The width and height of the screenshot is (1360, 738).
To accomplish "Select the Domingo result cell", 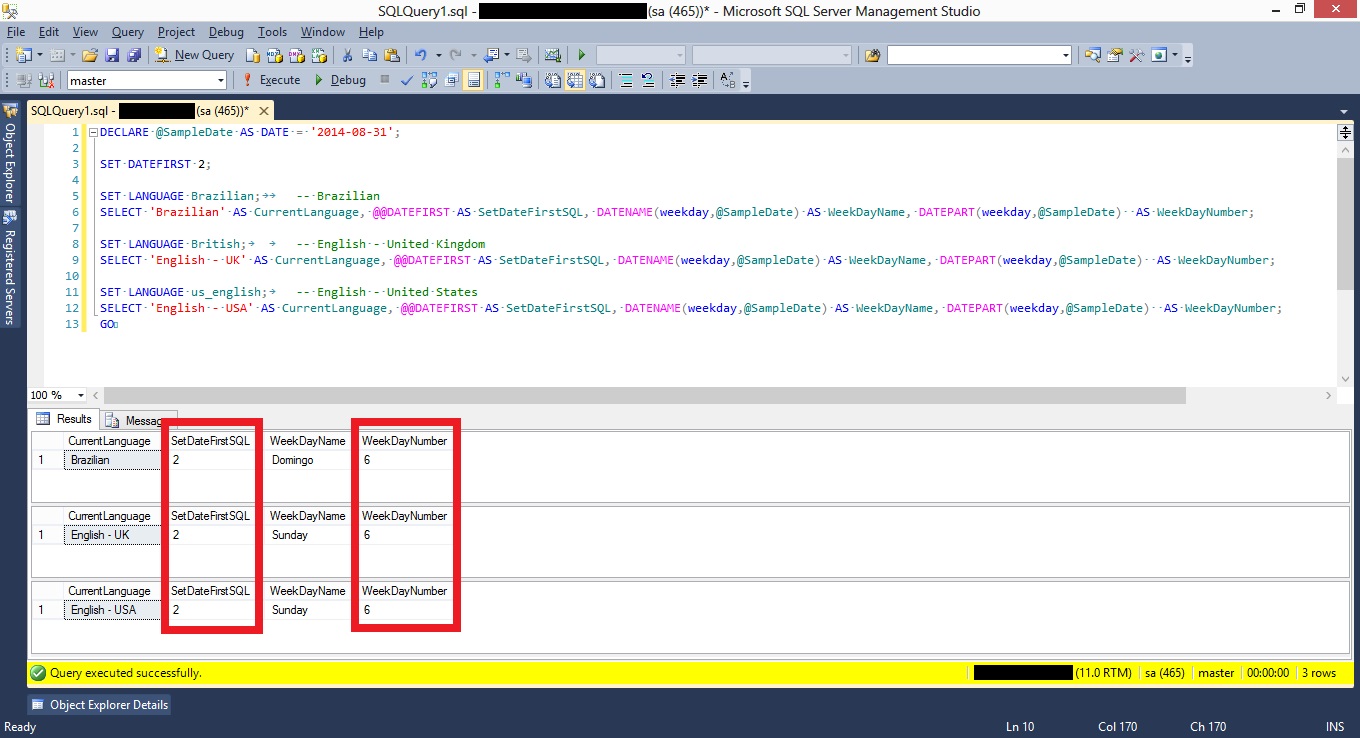I will pos(308,460).
